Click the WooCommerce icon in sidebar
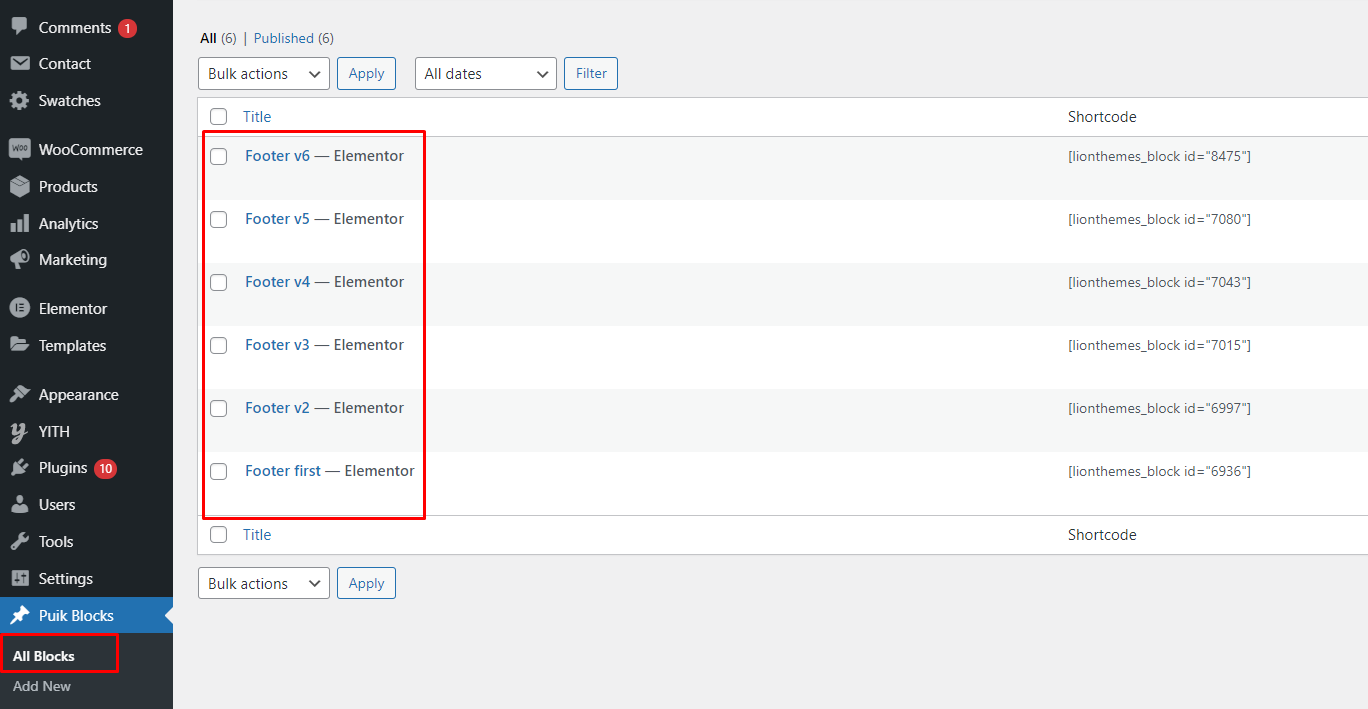This screenshot has width=1368, height=709. coord(19,149)
